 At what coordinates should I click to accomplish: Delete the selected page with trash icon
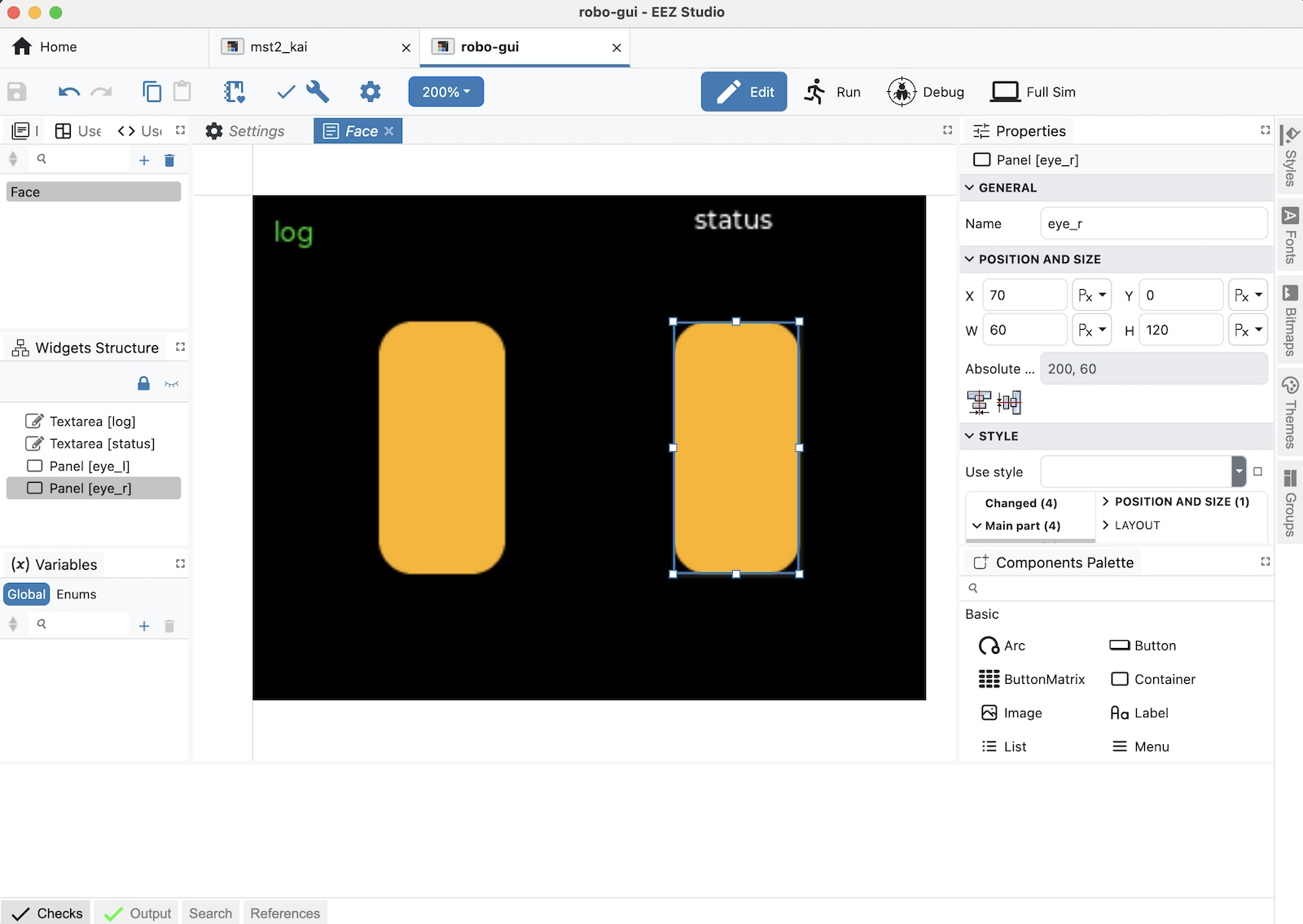(169, 160)
